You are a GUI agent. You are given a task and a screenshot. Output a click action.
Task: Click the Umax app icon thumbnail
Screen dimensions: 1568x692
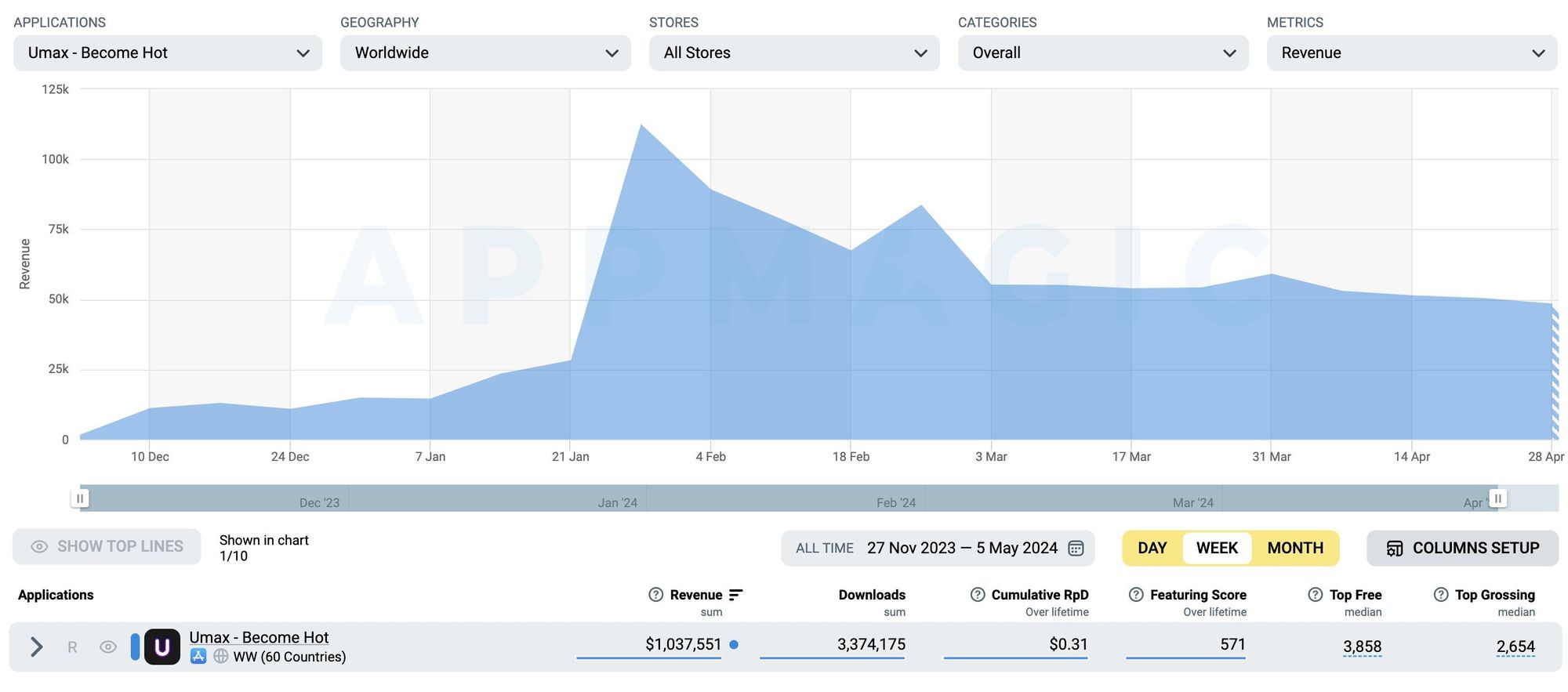tap(162, 647)
